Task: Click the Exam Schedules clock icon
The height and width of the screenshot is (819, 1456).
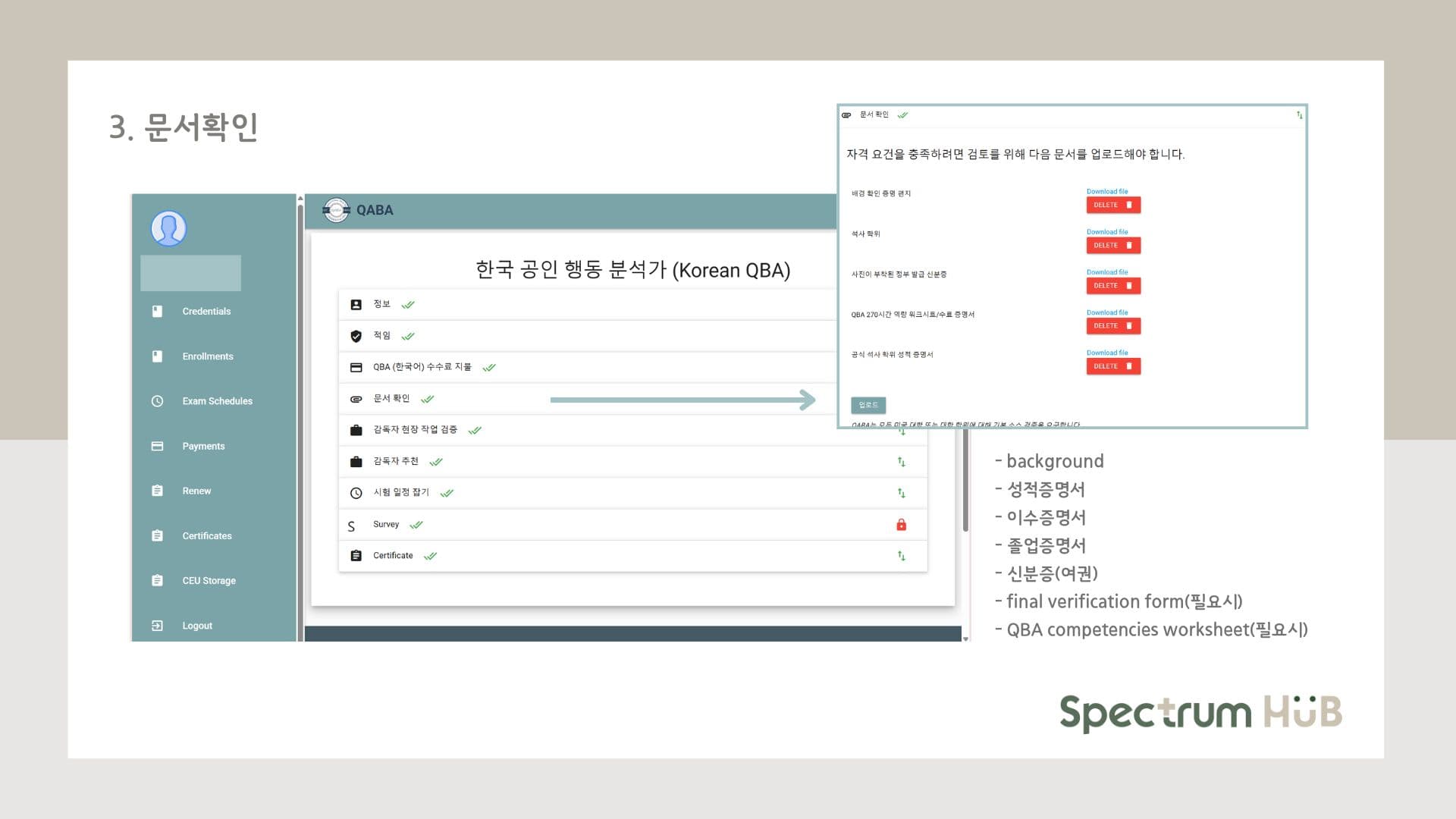Action: pos(157,401)
